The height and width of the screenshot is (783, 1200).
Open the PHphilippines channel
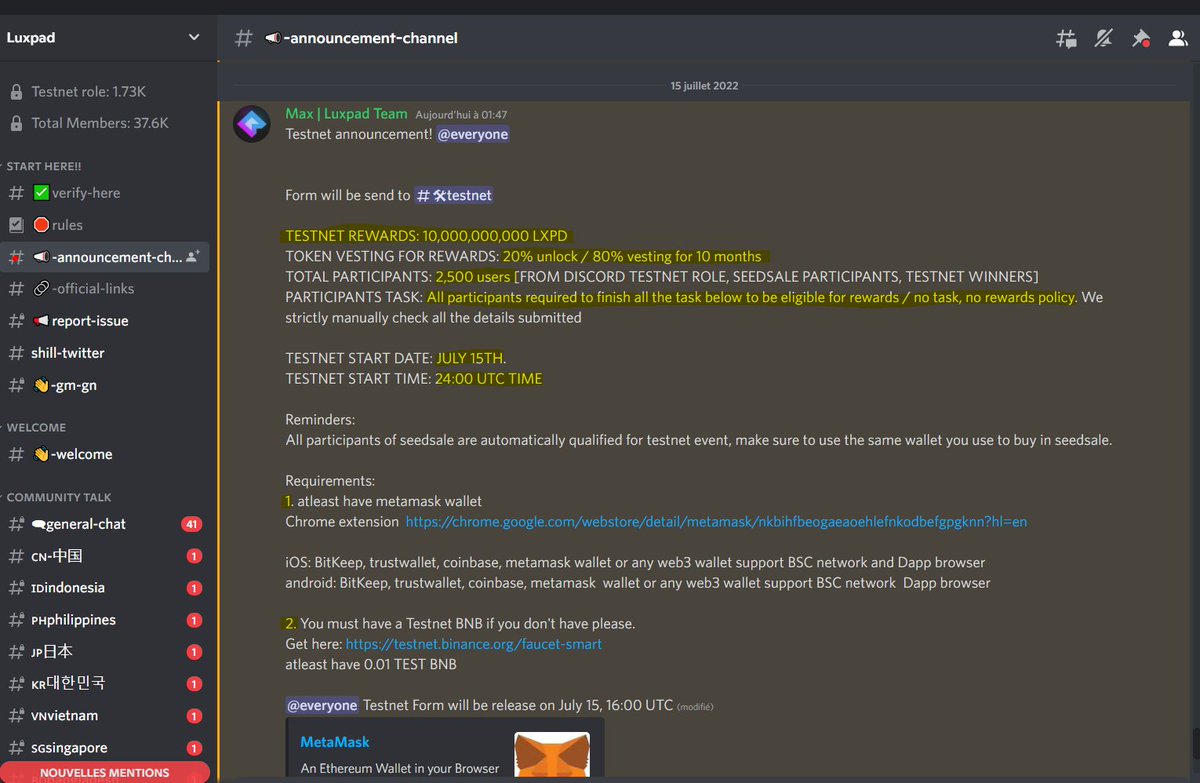tap(105, 620)
